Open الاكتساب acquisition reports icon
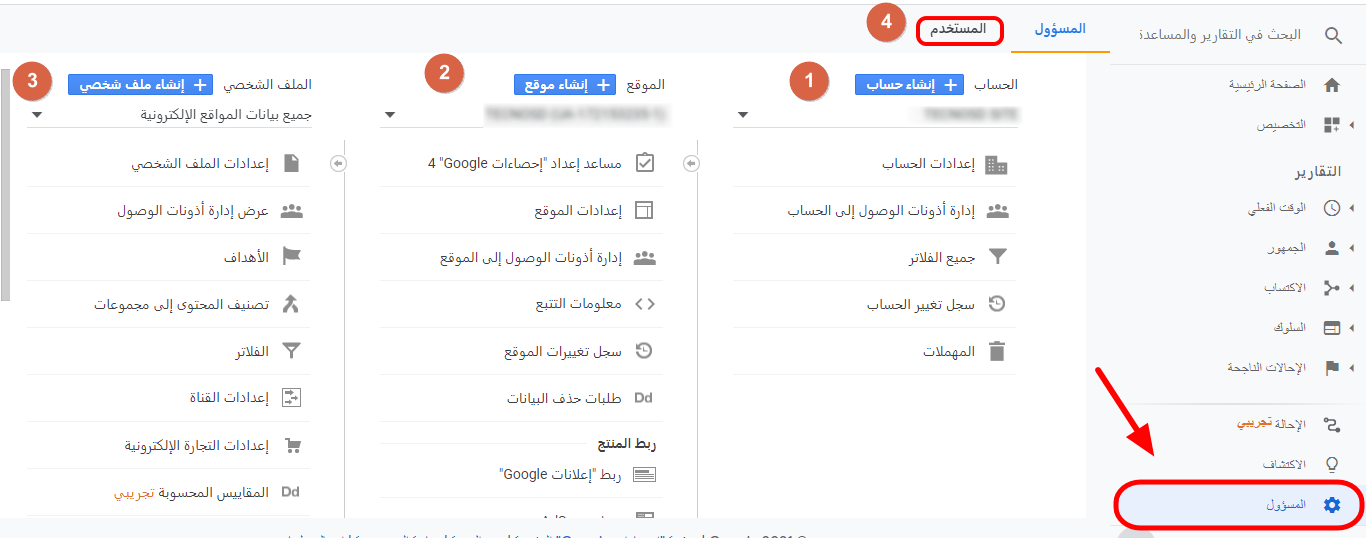This screenshot has width=1366, height=538. pos(1331,288)
